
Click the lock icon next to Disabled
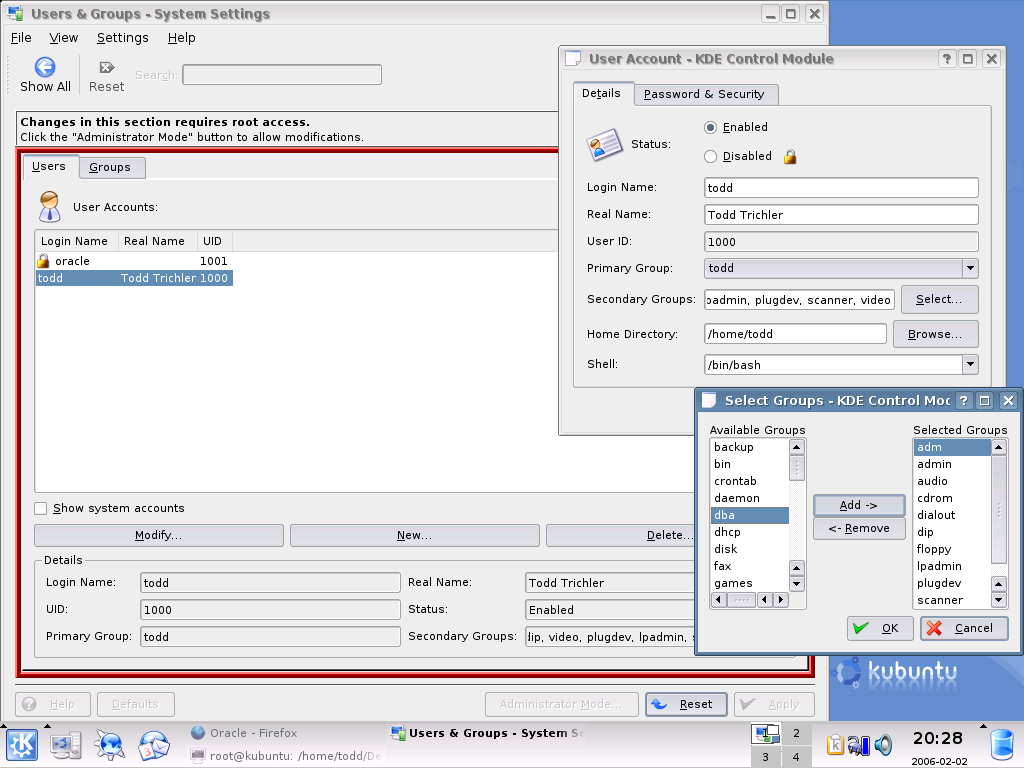(x=790, y=157)
